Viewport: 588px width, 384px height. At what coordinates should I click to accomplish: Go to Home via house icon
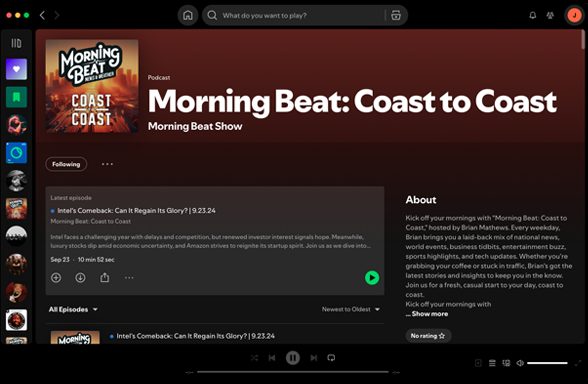pyautogui.click(x=188, y=15)
